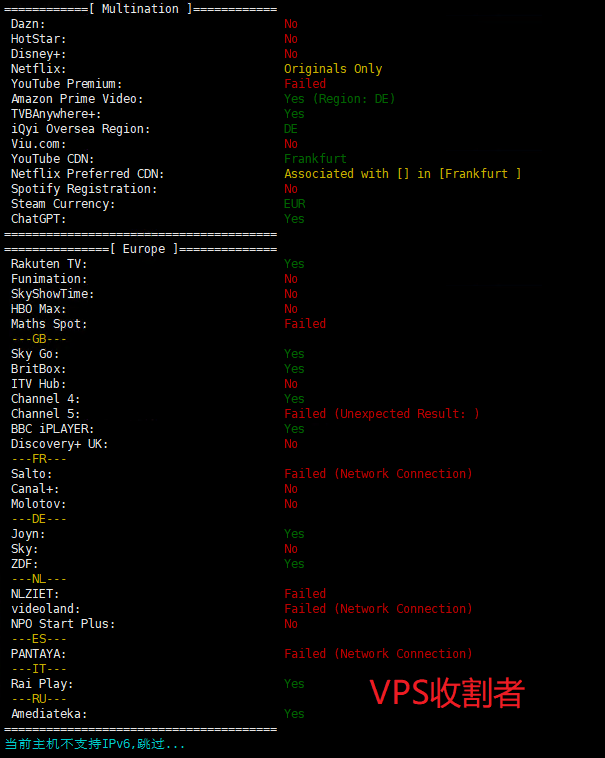Click the Amazon Prime Video 'Region: DE' result
The image size is (605, 758).
pyautogui.click(x=339, y=99)
